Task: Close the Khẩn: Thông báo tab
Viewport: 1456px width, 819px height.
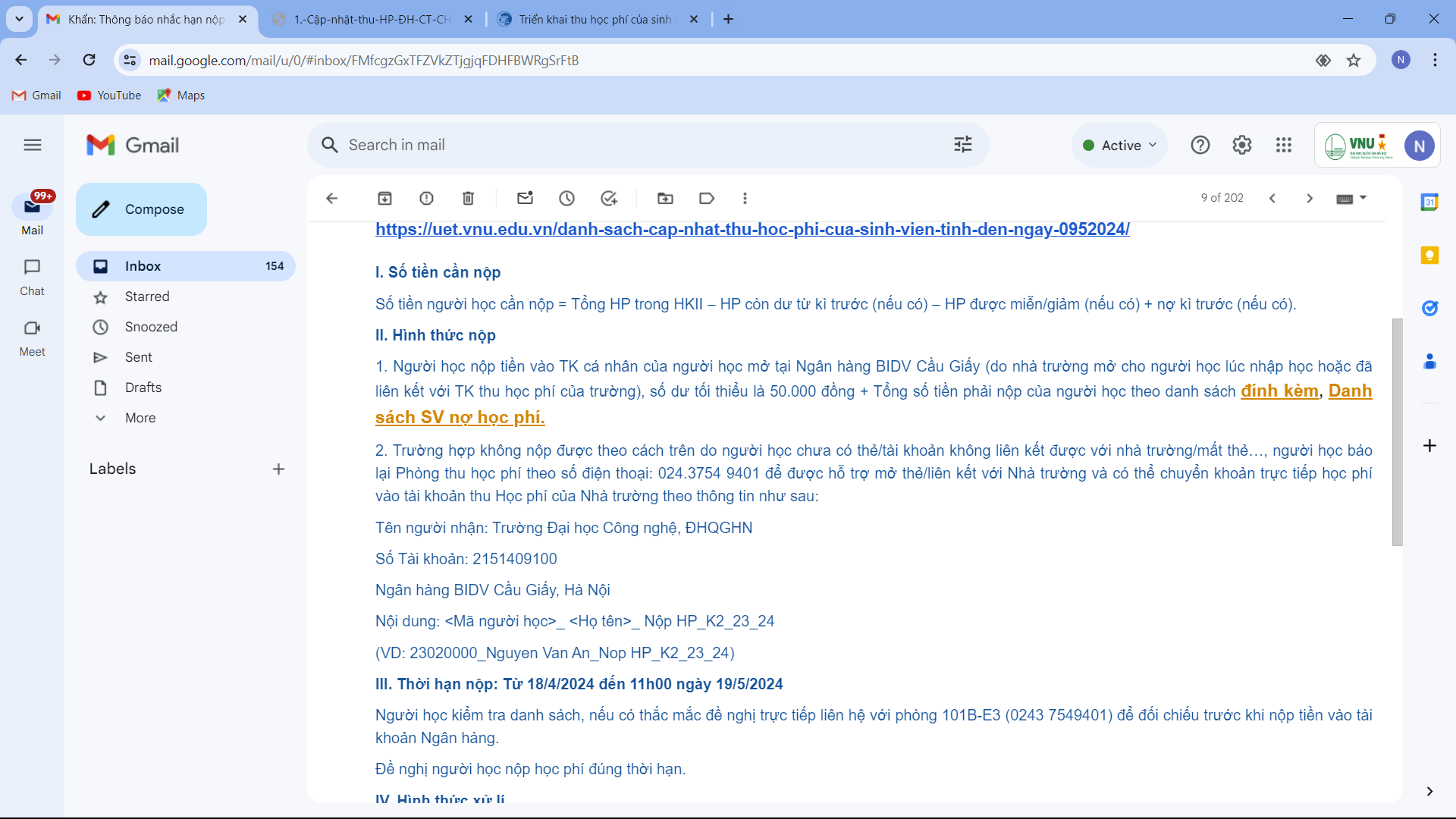Action: point(243,20)
